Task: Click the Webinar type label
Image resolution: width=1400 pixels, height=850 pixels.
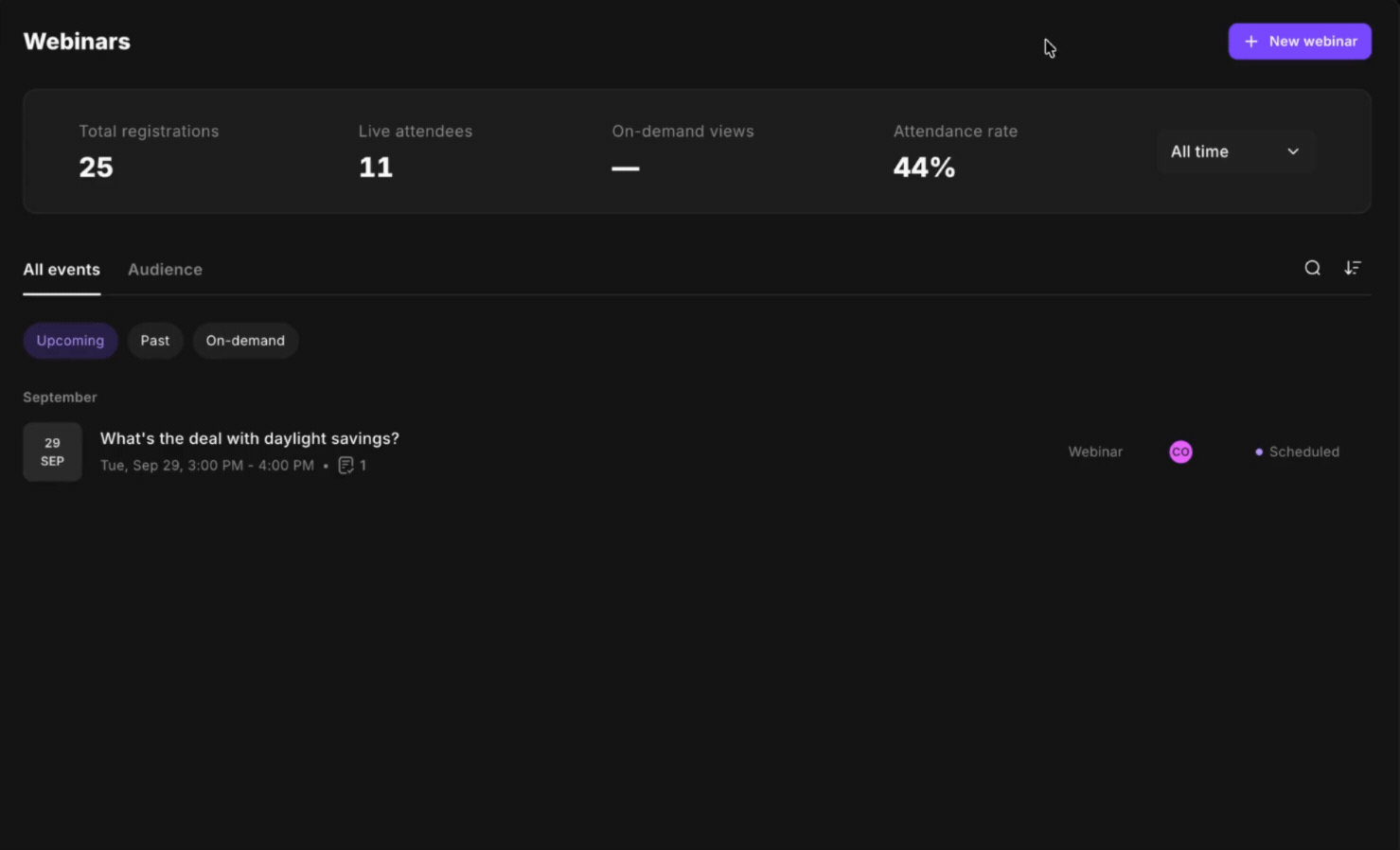Action: pos(1095,452)
